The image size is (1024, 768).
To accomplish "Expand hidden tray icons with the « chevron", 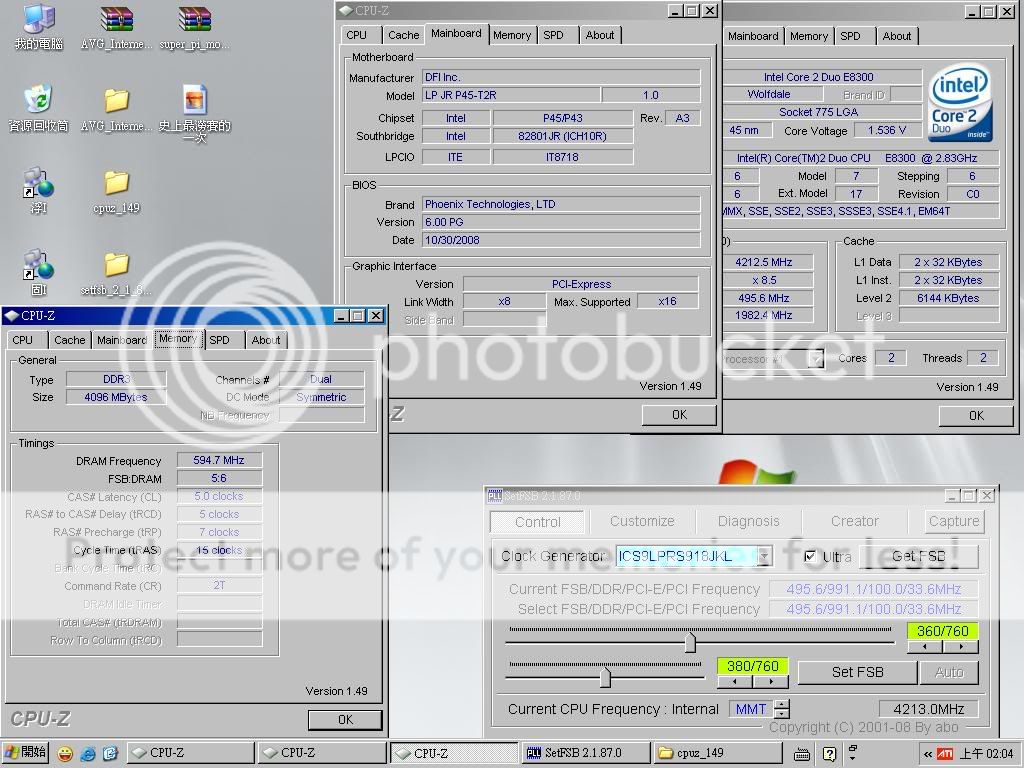I will click(927, 754).
